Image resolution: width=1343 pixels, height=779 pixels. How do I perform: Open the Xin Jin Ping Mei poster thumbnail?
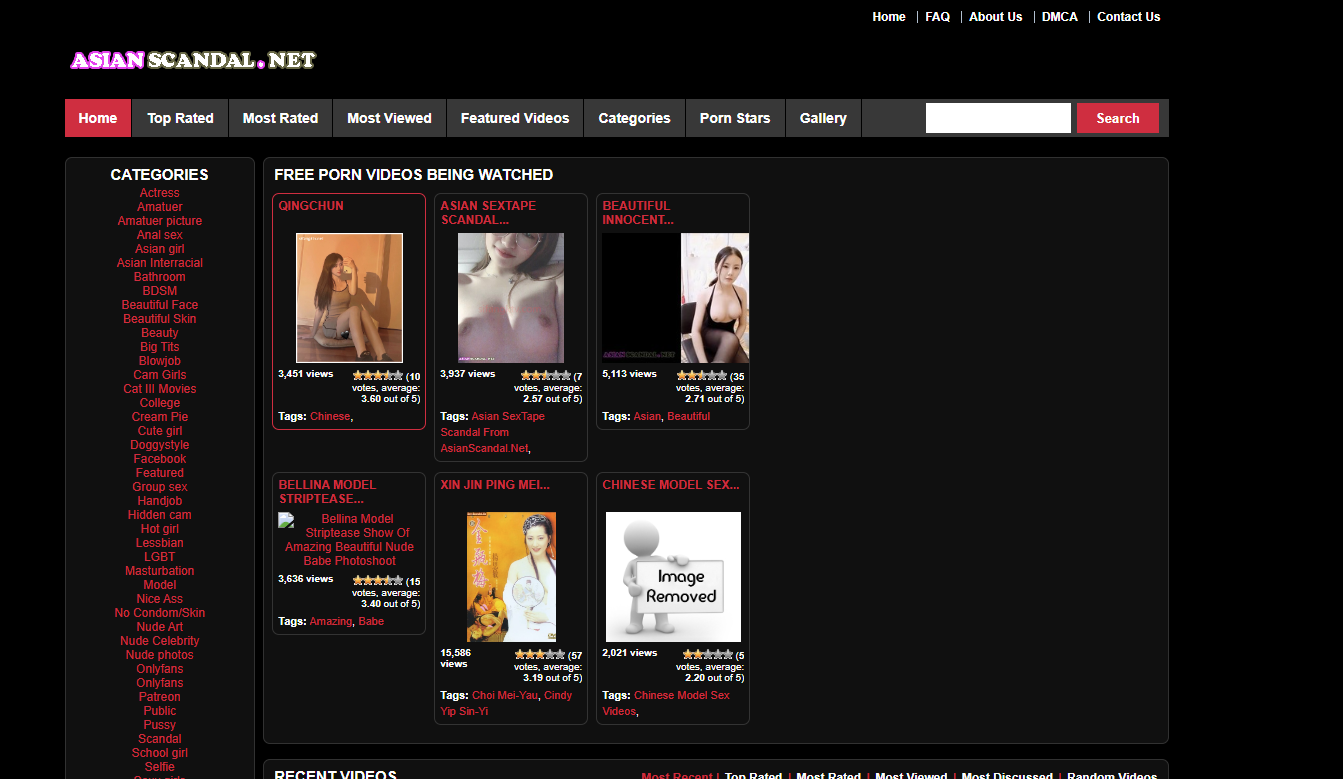point(511,577)
